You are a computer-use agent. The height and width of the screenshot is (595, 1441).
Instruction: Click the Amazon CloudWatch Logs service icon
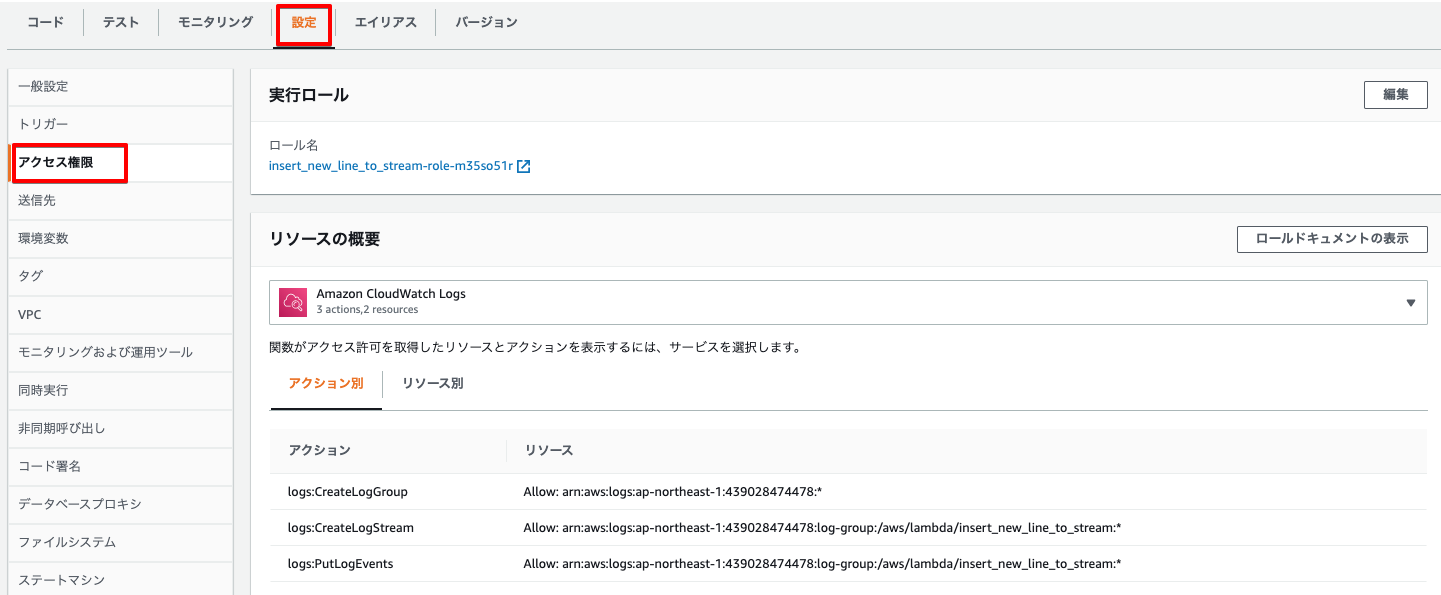(x=293, y=301)
